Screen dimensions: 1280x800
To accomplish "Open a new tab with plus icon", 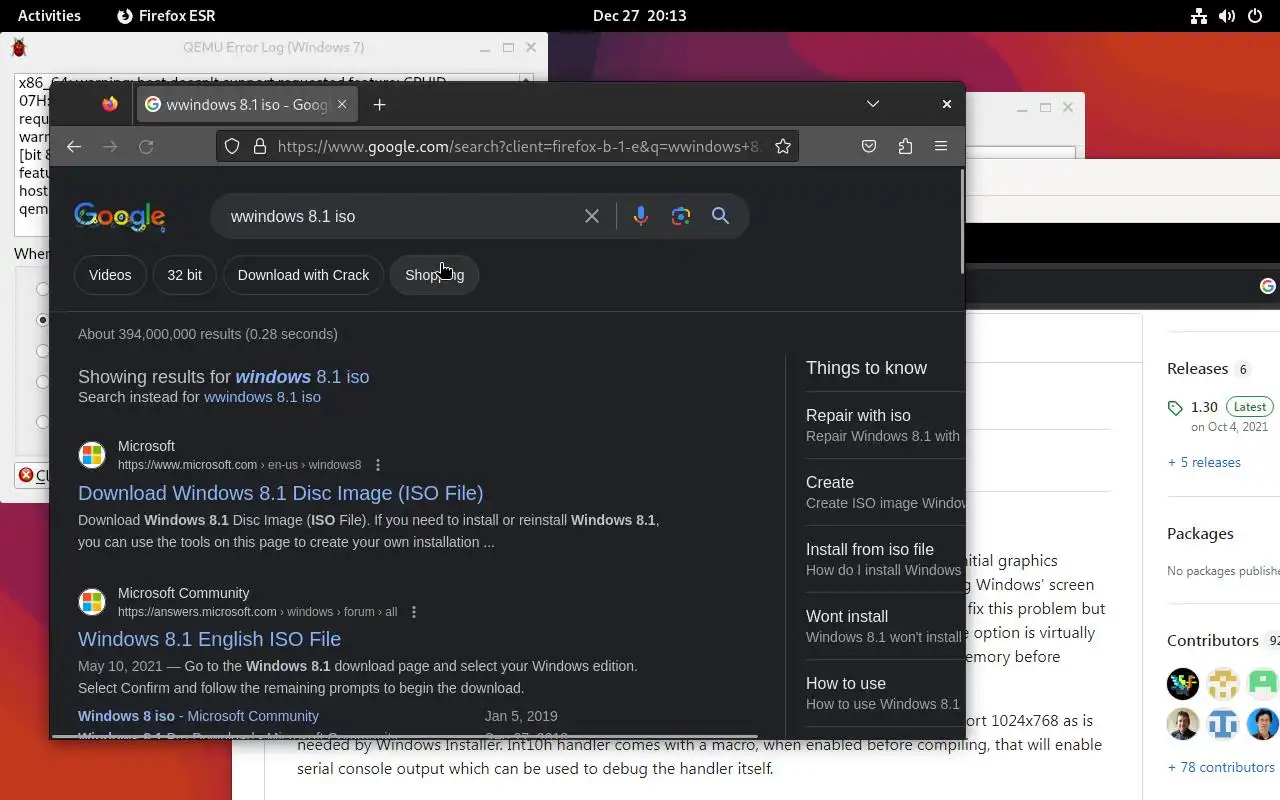I will pyautogui.click(x=379, y=104).
